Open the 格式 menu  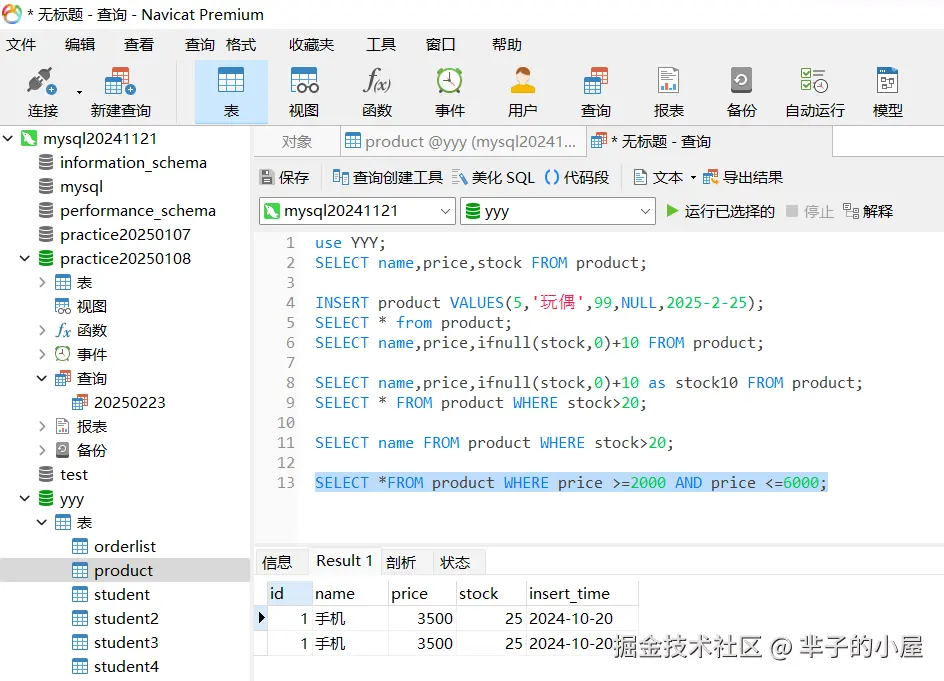click(x=241, y=45)
